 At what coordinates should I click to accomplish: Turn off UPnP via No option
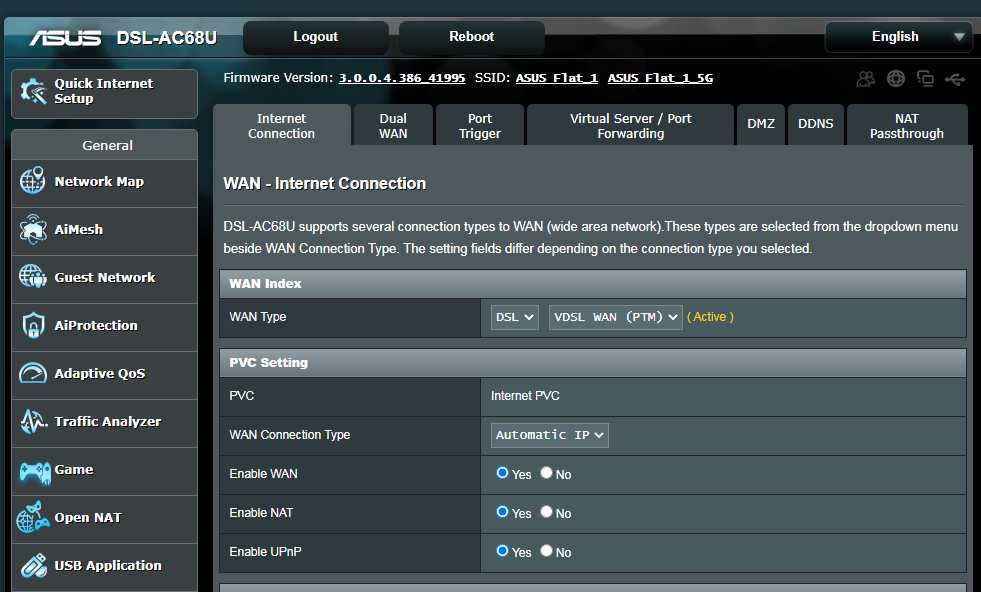point(547,551)
